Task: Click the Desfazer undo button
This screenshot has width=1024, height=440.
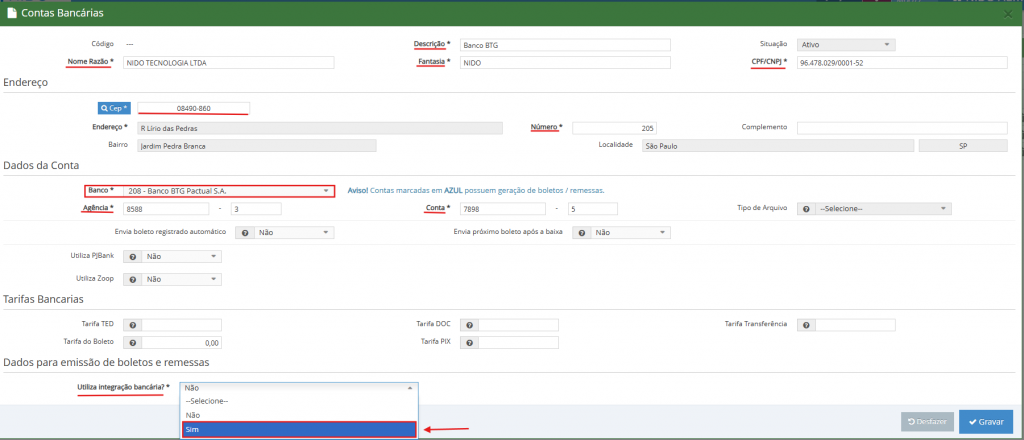Action: [x=927, y=422]
